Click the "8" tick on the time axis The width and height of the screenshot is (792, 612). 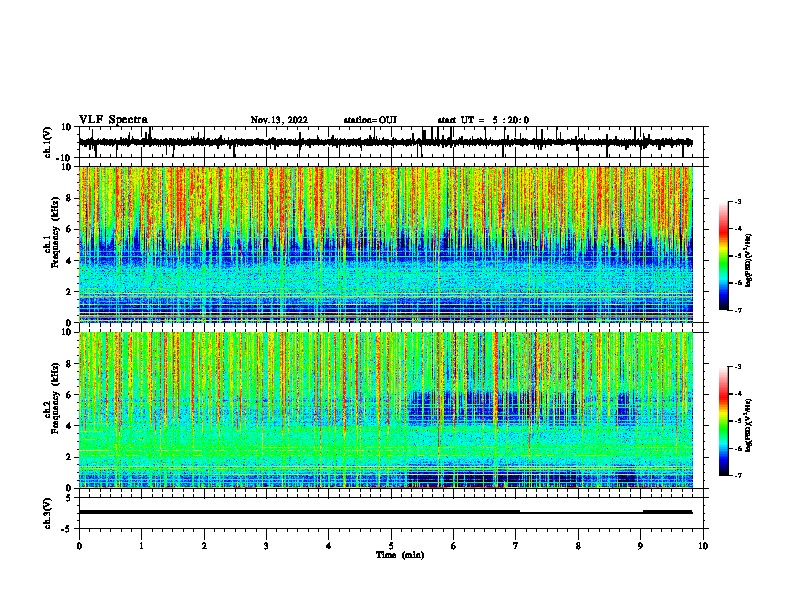(578, 546)
